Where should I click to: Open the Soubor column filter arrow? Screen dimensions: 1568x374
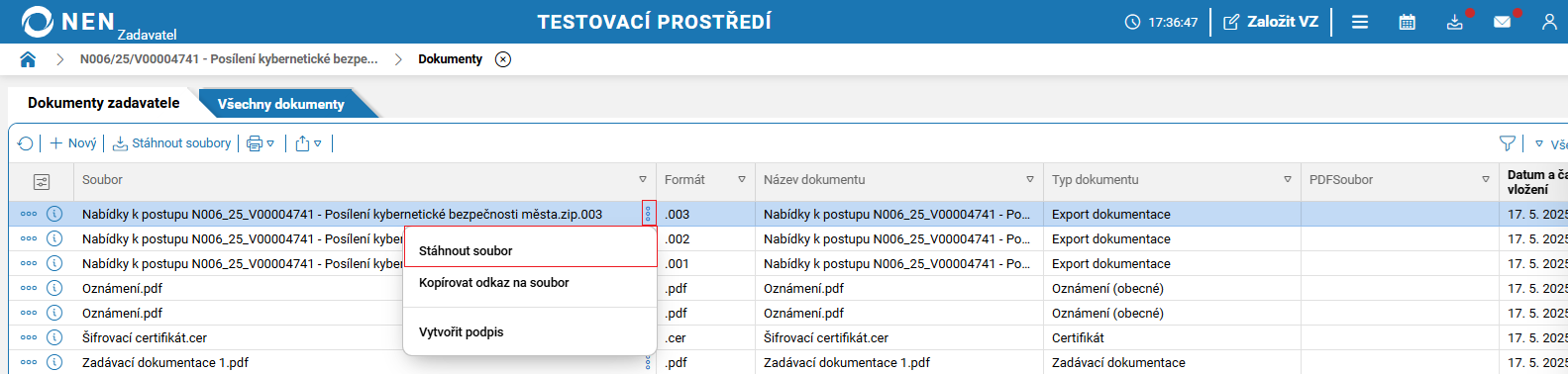[x=643, y=180]
